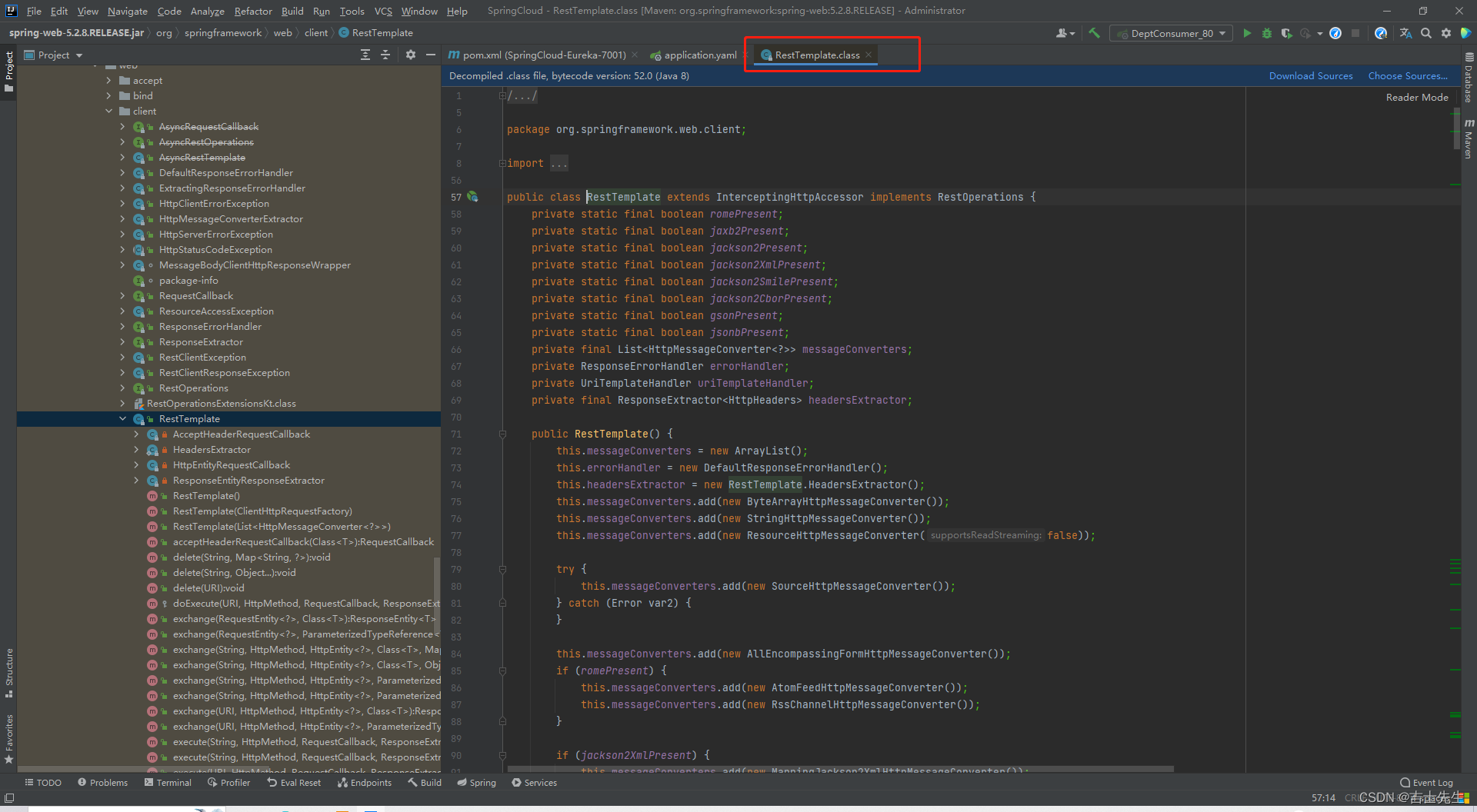Open Project panel gear options
This screenshot has height=812, width=1477.
point(411,55)
